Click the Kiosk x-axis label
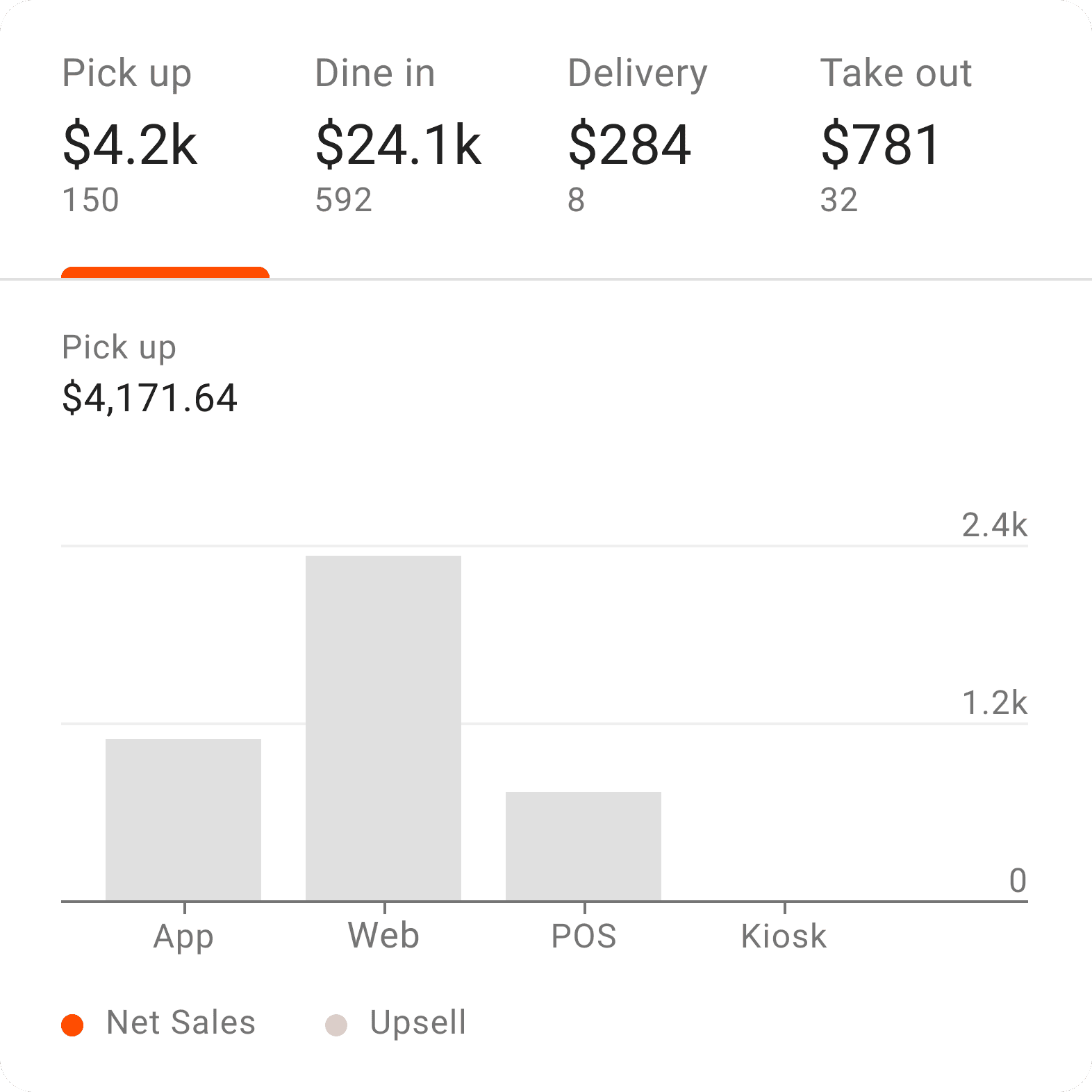This screenshot has width=1092, height=1092. [x=784, y=936]
